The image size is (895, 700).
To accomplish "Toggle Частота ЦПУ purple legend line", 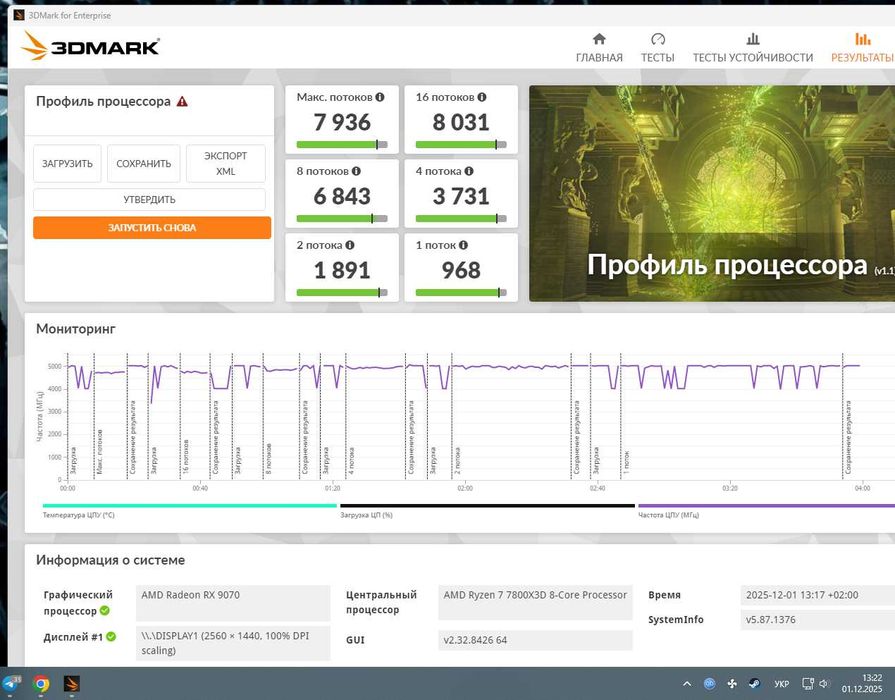I will (x=766, y=506).
